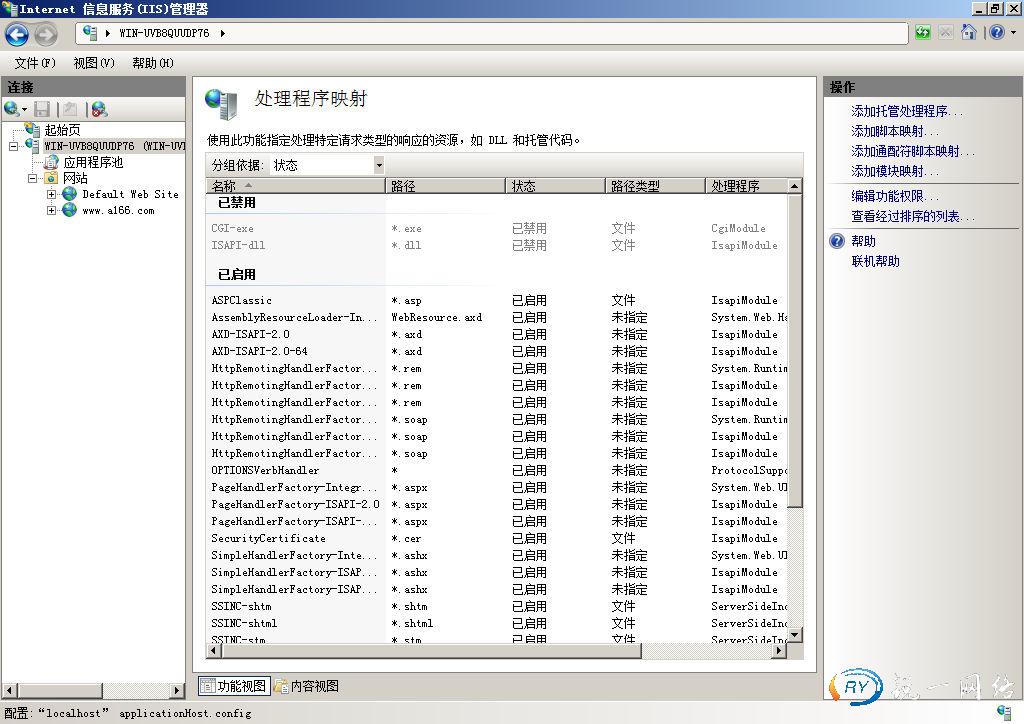Click the 编辑功能权限 action link
Screen dimensions: 1024x724
click(x=894, y=196)
